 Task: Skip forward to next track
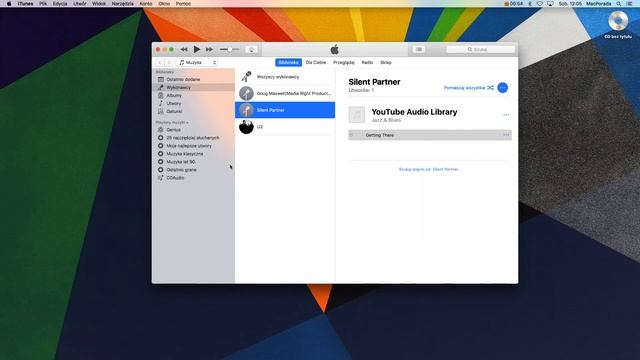(x=209, y=49)
